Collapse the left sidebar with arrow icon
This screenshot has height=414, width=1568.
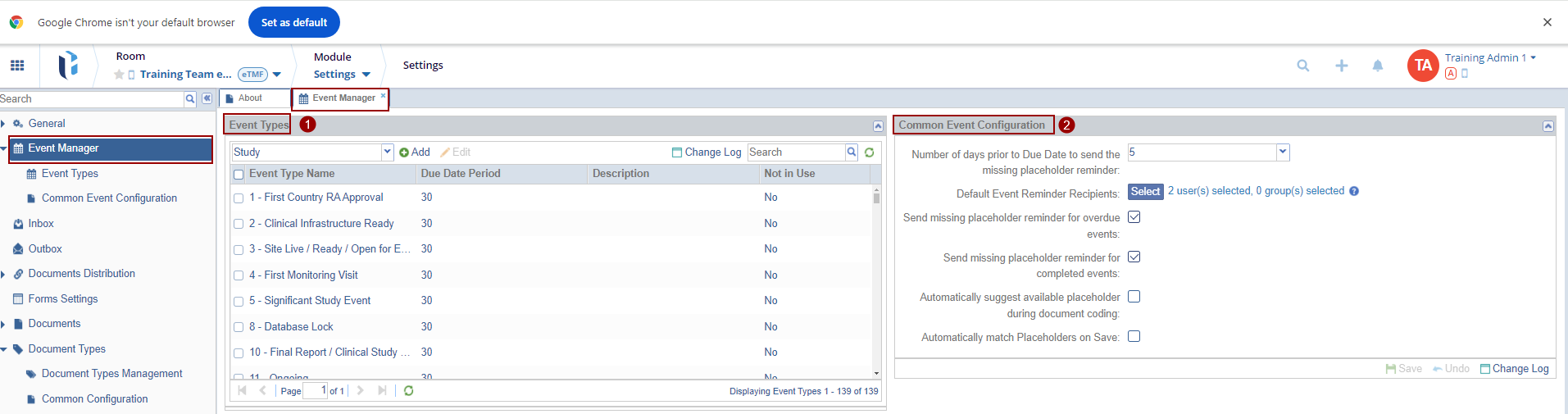[x=207, y=98]
